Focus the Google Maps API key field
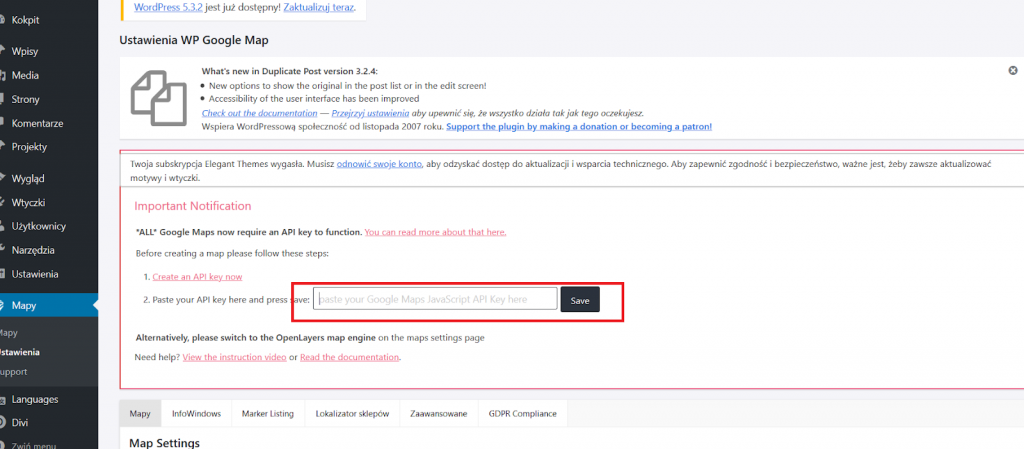1024x449 pixels. 435,299
